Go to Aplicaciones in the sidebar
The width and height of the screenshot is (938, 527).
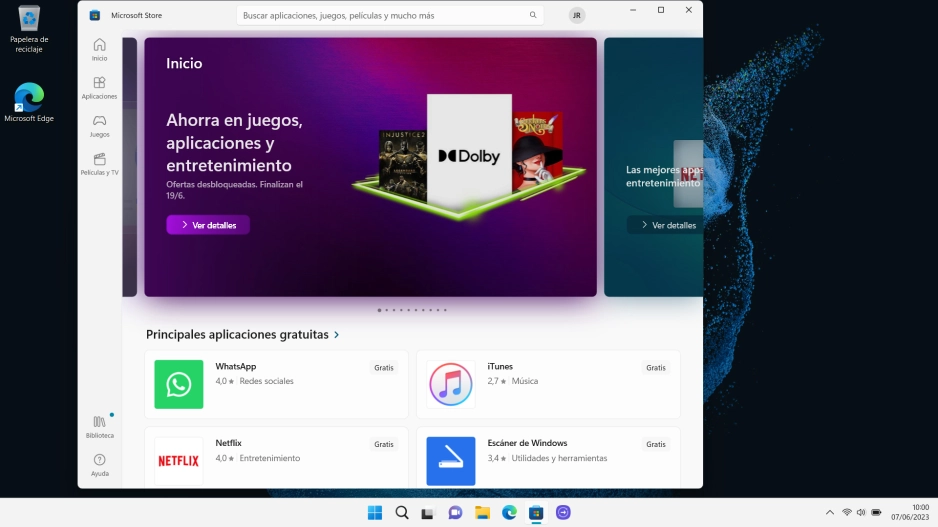(x=99, y=88)
